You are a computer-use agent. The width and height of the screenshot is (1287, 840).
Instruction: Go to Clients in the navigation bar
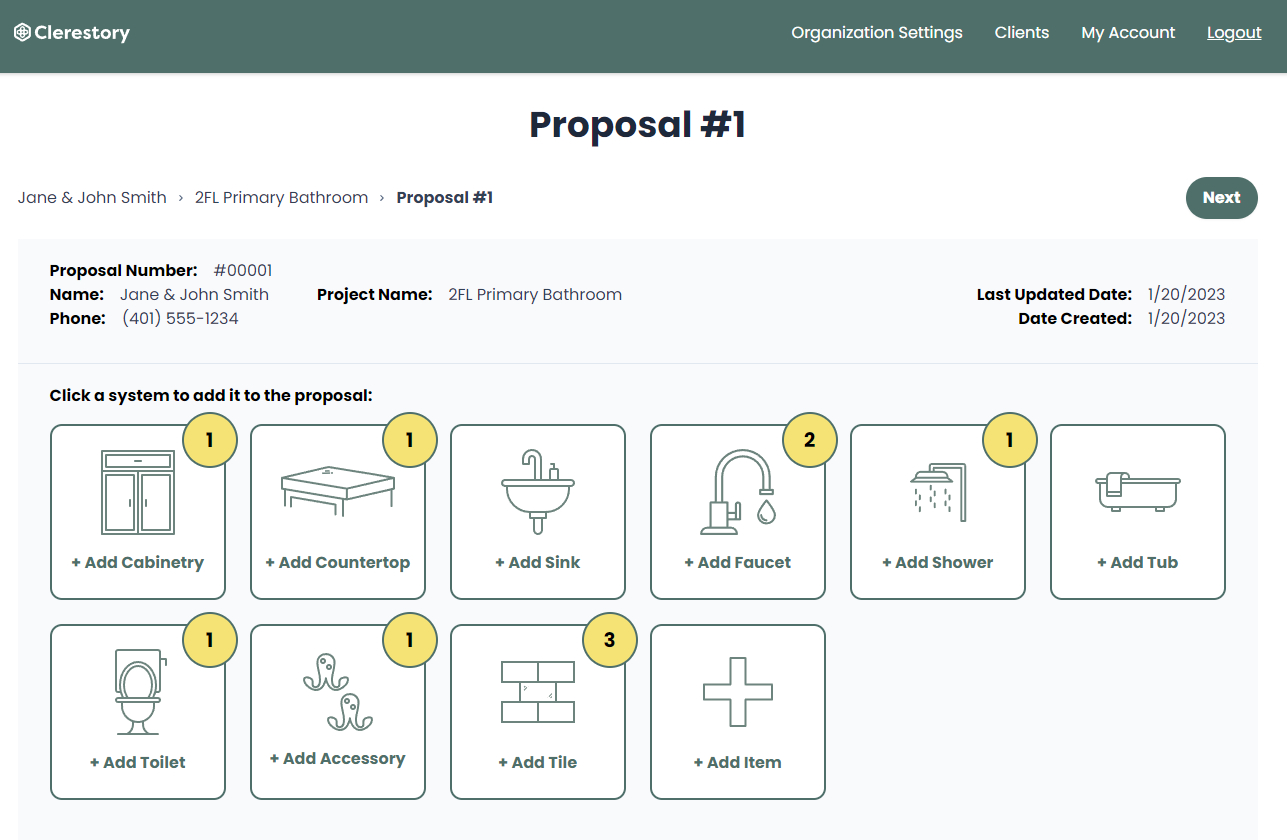point(1022,33)
